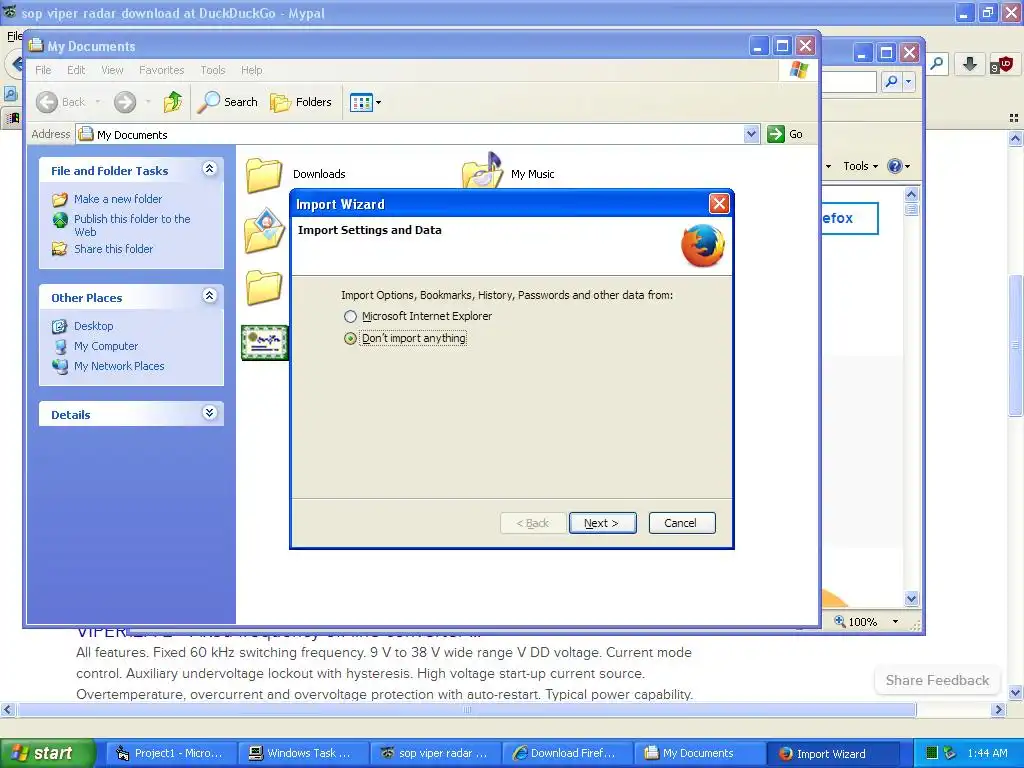
Task: Click Forward arrow in Explorer toolbar
Action: pos(125,102)
